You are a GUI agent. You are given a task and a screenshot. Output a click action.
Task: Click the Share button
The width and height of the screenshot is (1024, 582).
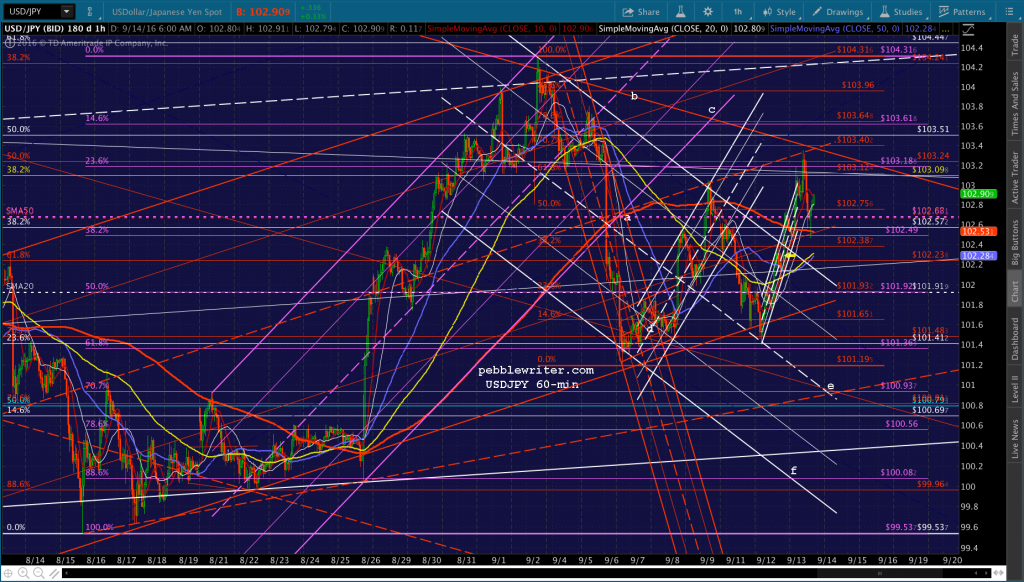[x=641, y=12]
